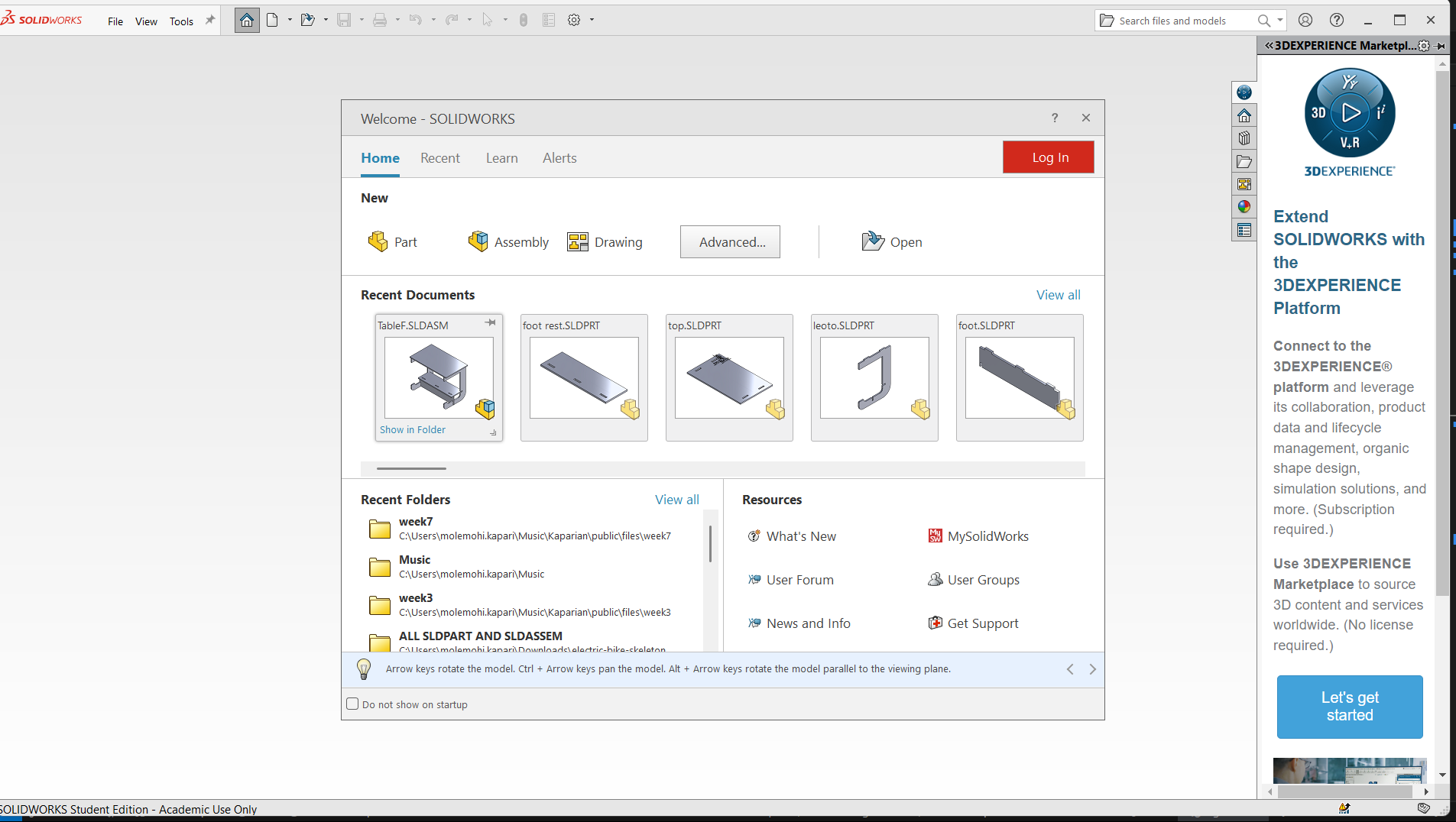
Task: Expand the Select tool dropdown arrow
Action: point(505,21)
